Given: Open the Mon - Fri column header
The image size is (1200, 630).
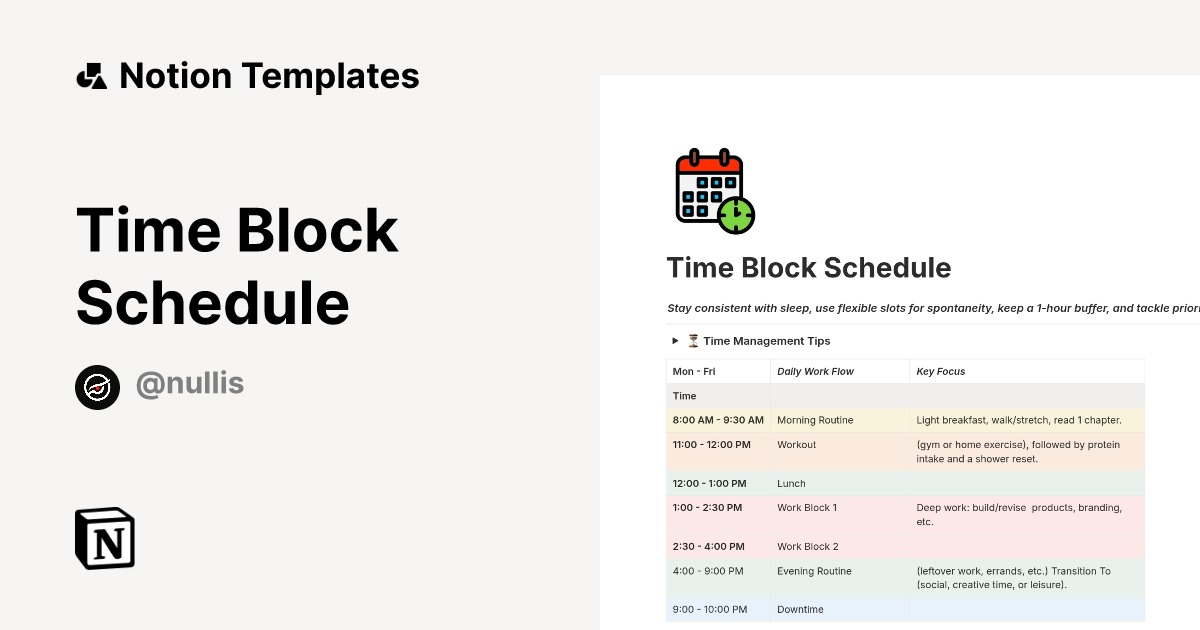Looking at the screenshot, I should pyautogui.click(x=694, y=371).
